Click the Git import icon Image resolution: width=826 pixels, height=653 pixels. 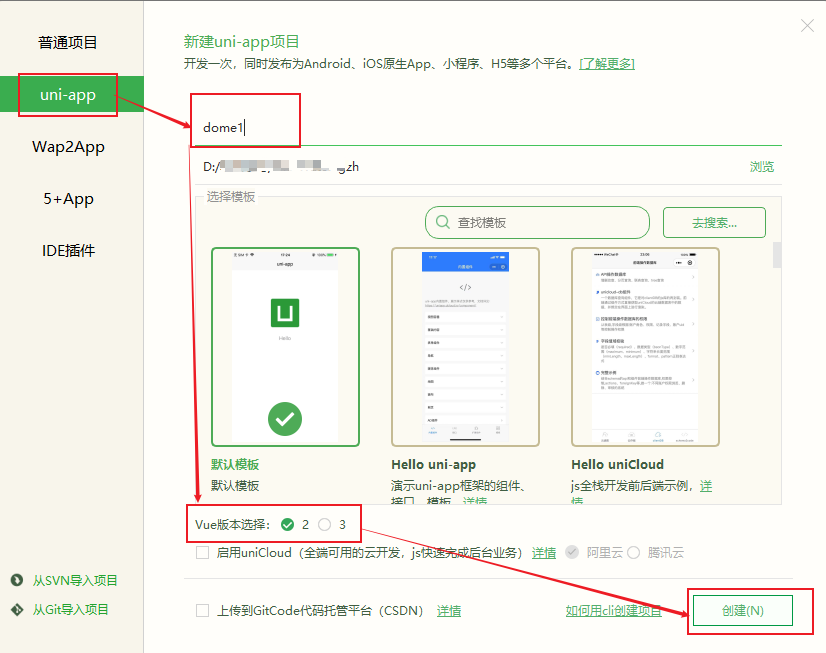tap(17, 609)
